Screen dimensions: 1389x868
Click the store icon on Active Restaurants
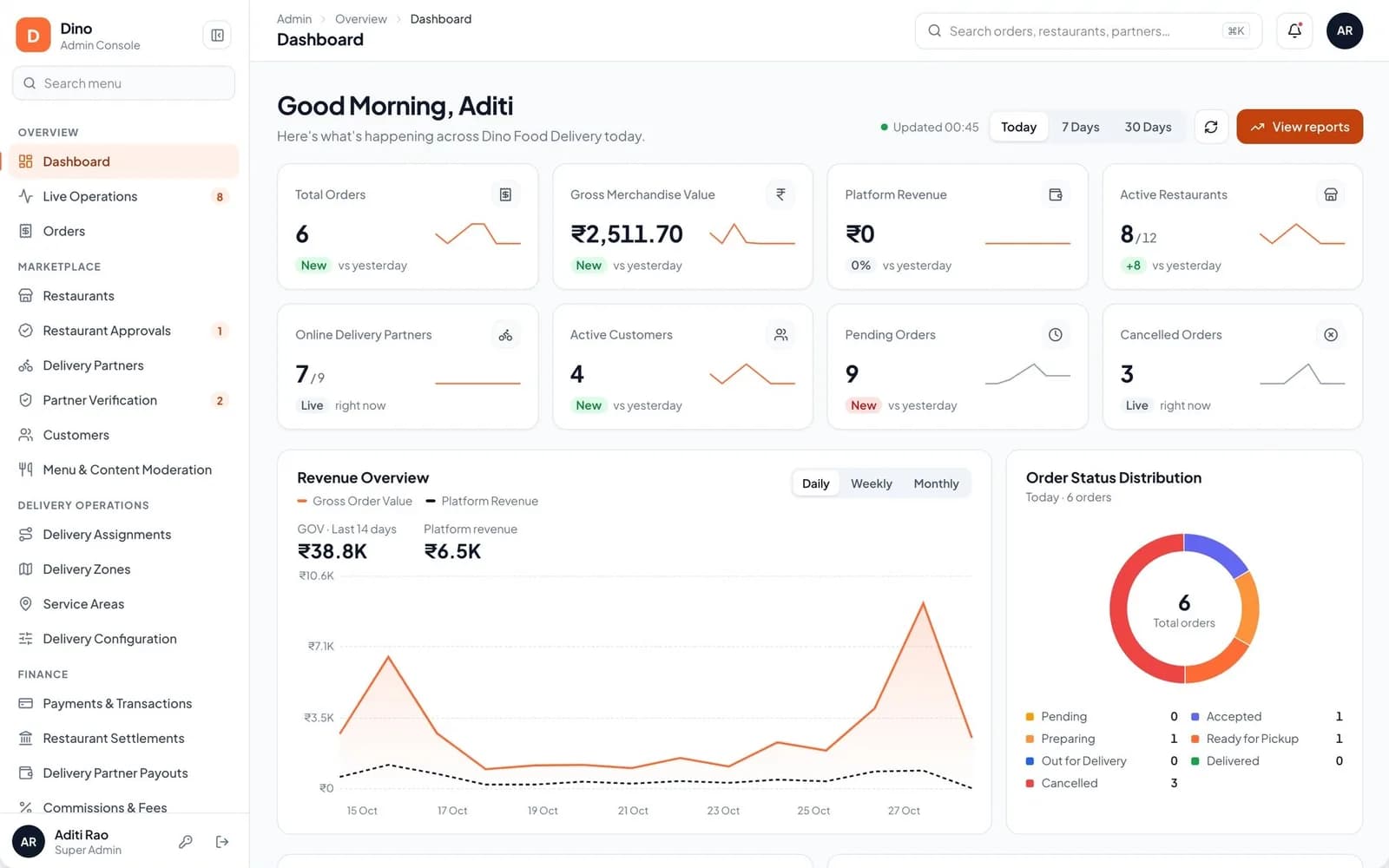click(1331, 194)
